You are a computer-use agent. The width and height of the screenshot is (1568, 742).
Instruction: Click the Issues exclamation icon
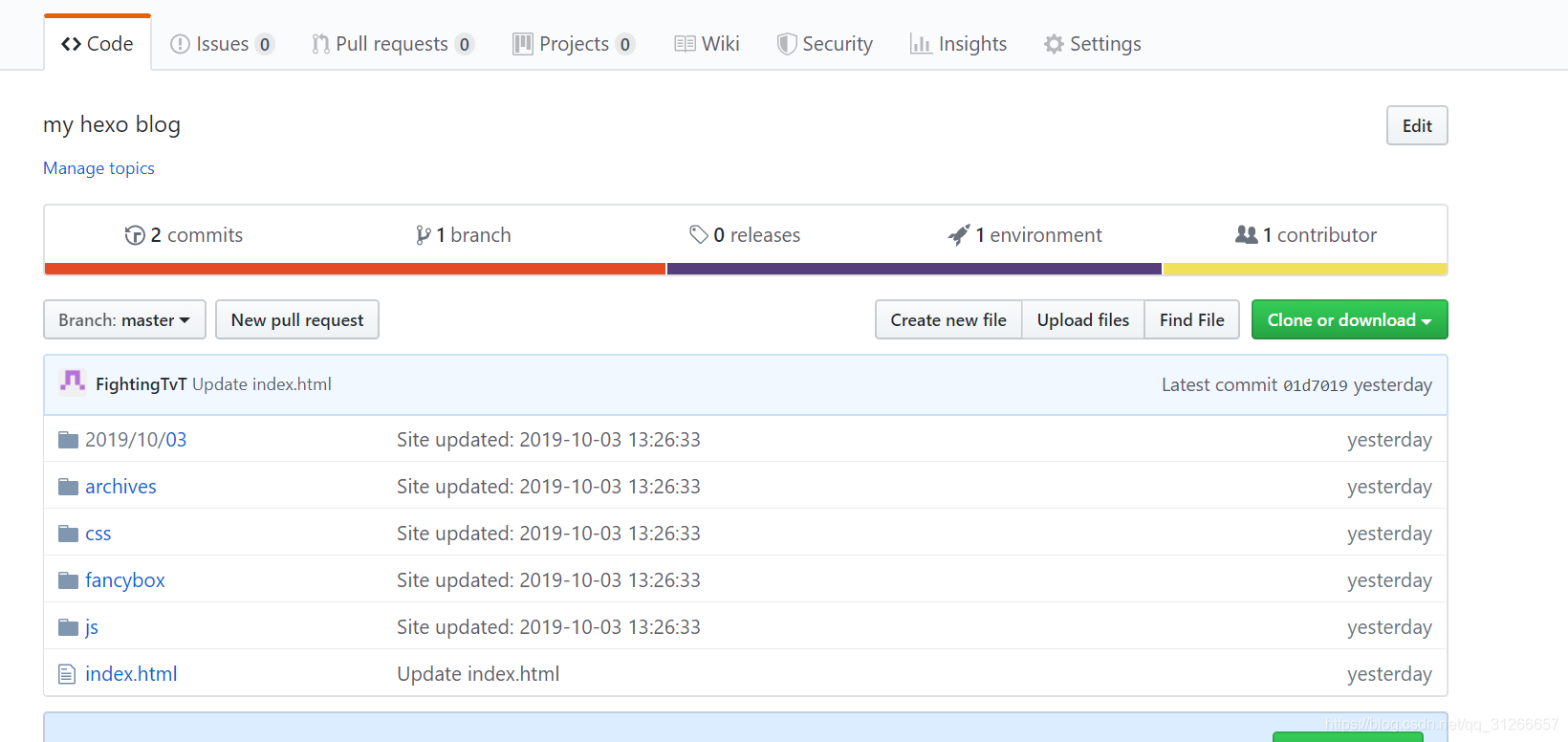(180, 44)
